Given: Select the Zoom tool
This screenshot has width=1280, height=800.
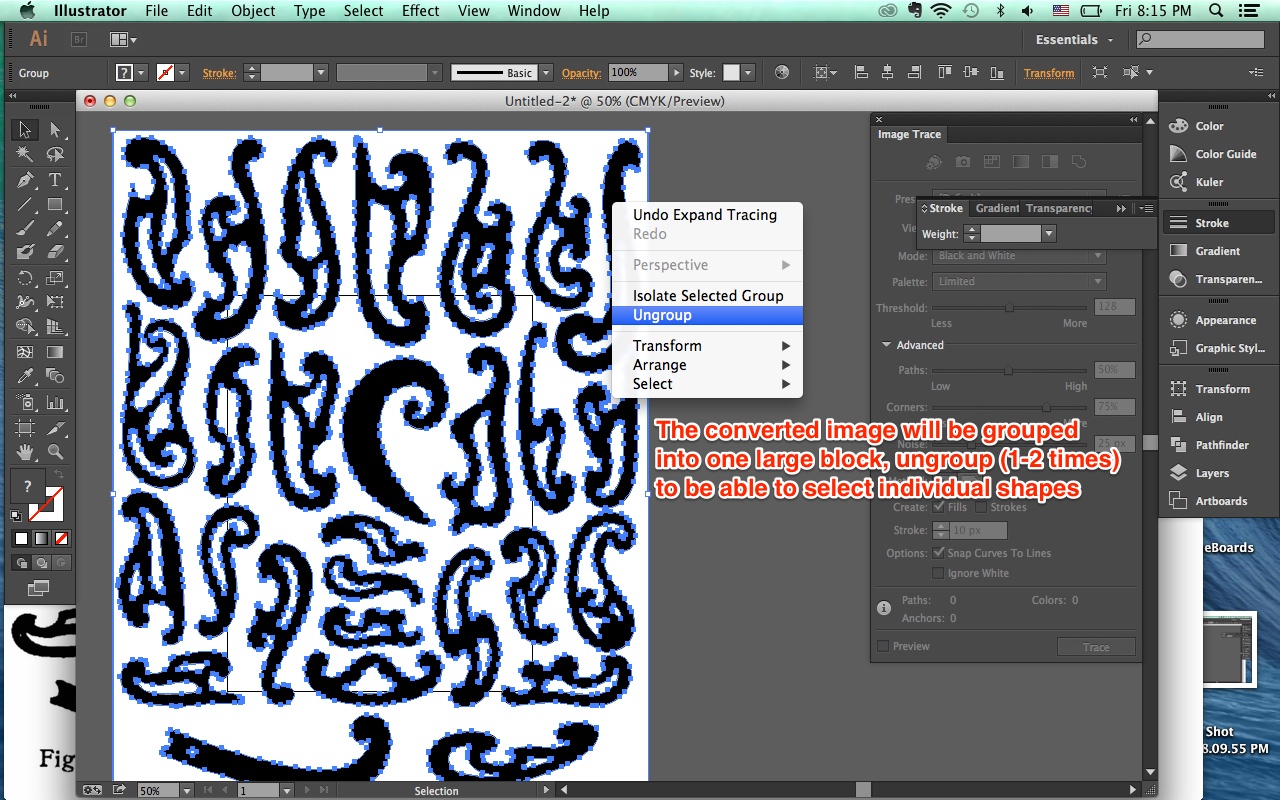Looking at the screenshot, I should click(x=55, y=453).
